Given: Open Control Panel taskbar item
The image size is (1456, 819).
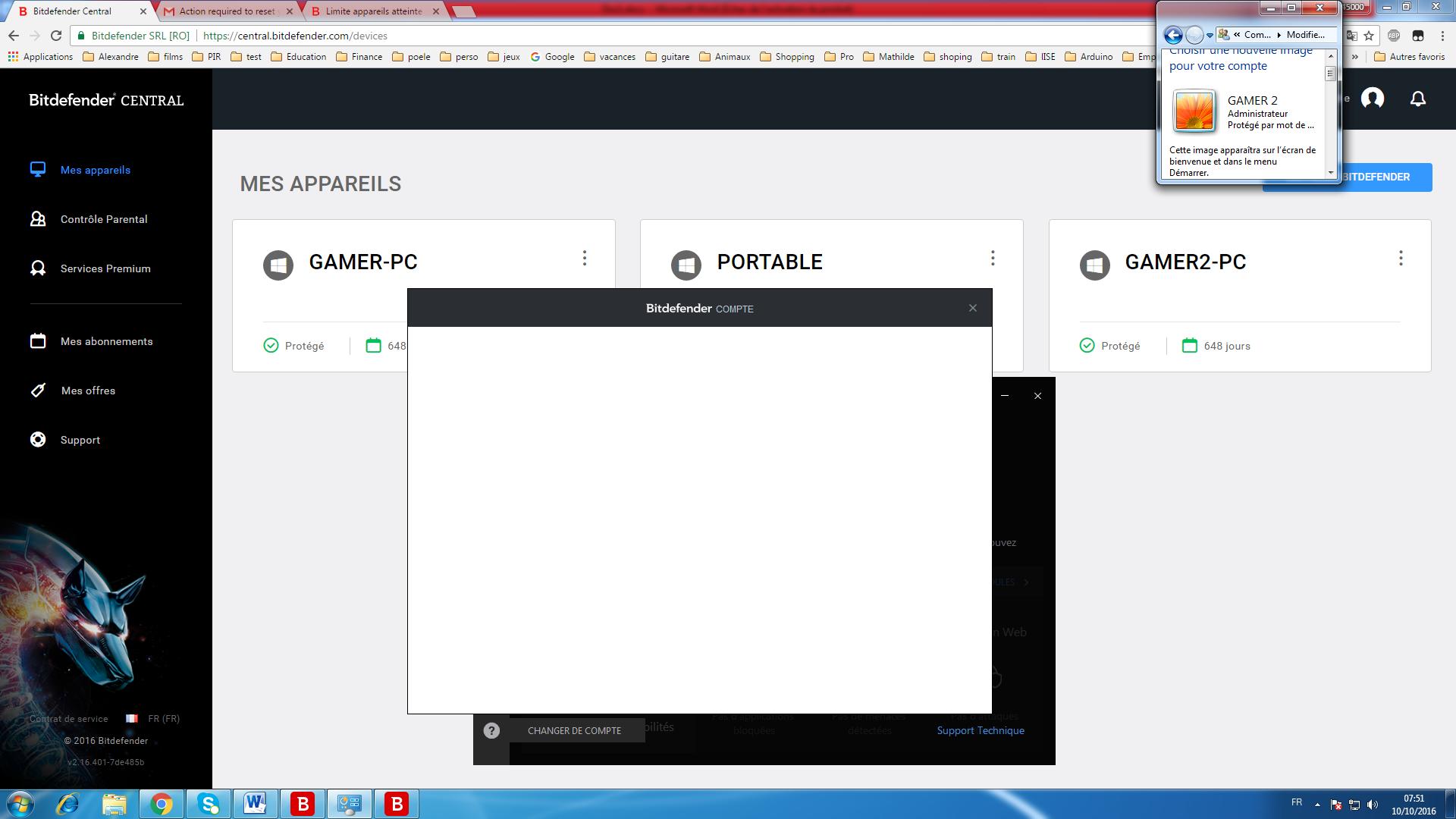Looking at the screenshot, I should pyautogui.click(x=350, y=804).
